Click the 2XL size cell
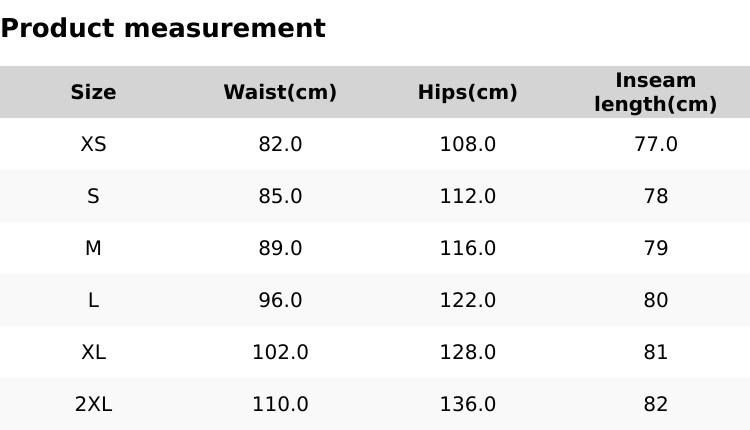 93,404
